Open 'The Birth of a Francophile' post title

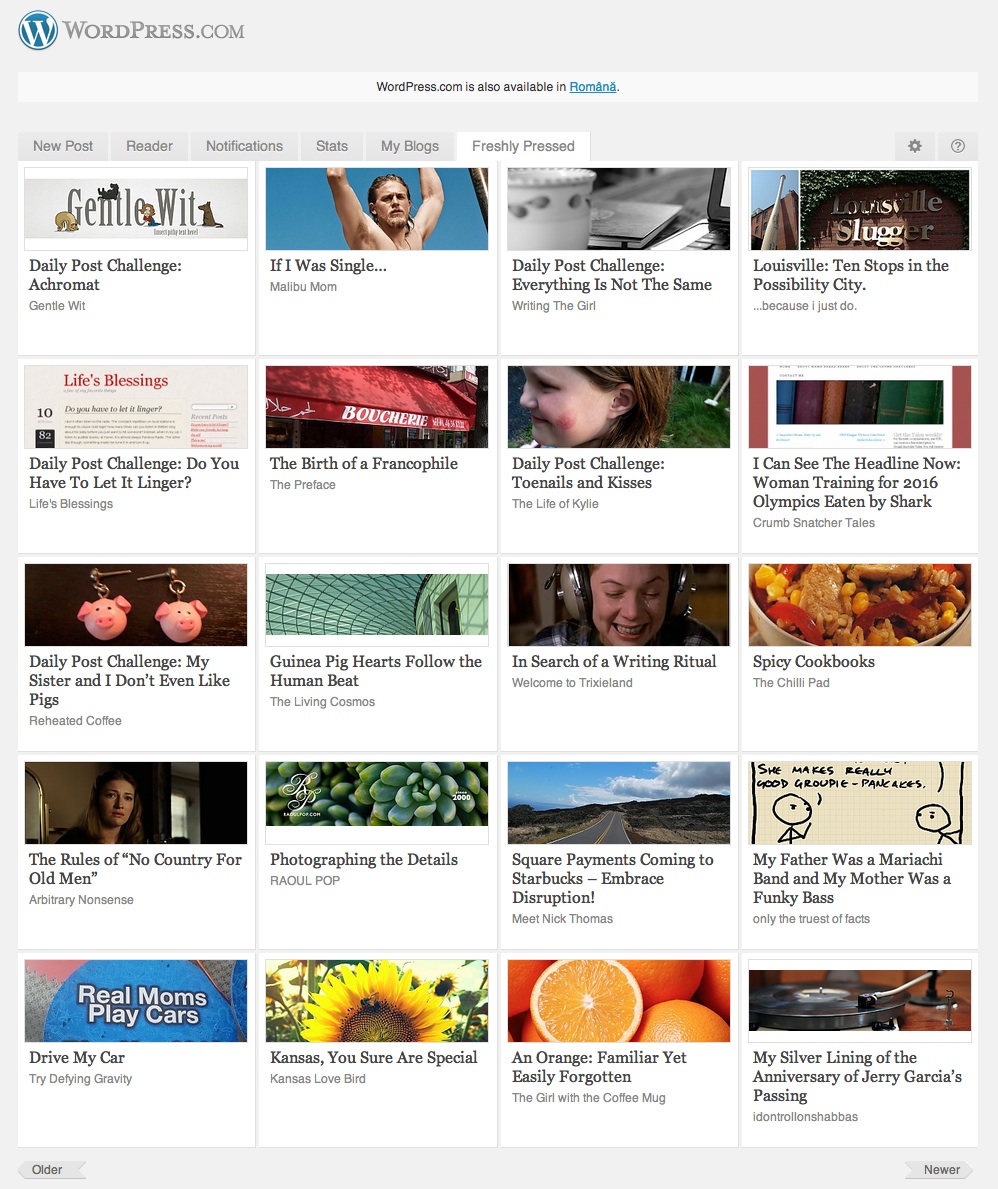click(364, 464)
